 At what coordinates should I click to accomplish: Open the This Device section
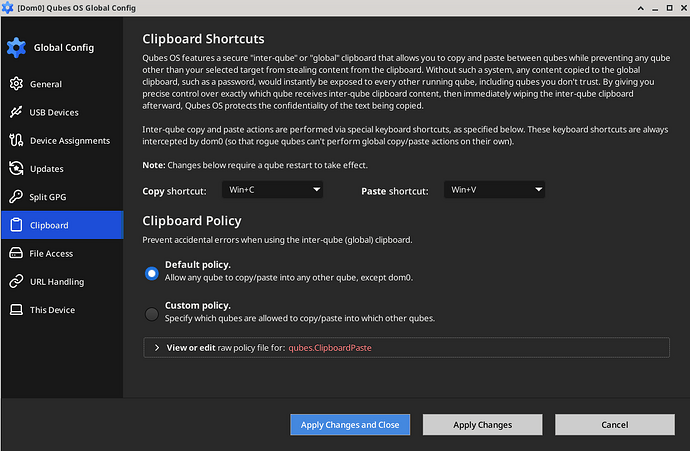[x=62, y=310]
